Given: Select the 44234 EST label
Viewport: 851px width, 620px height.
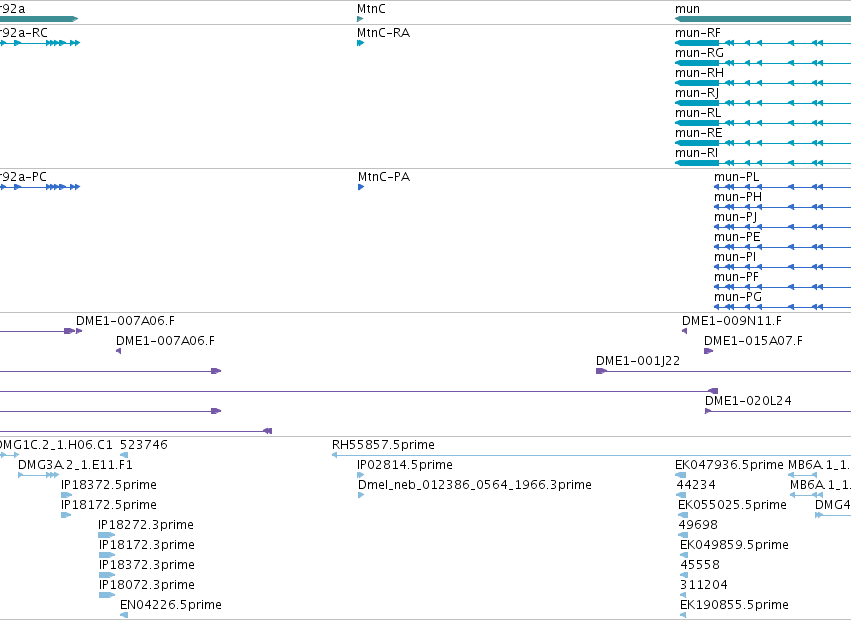Looking at the screenshot, I should (x=696, y=485).
